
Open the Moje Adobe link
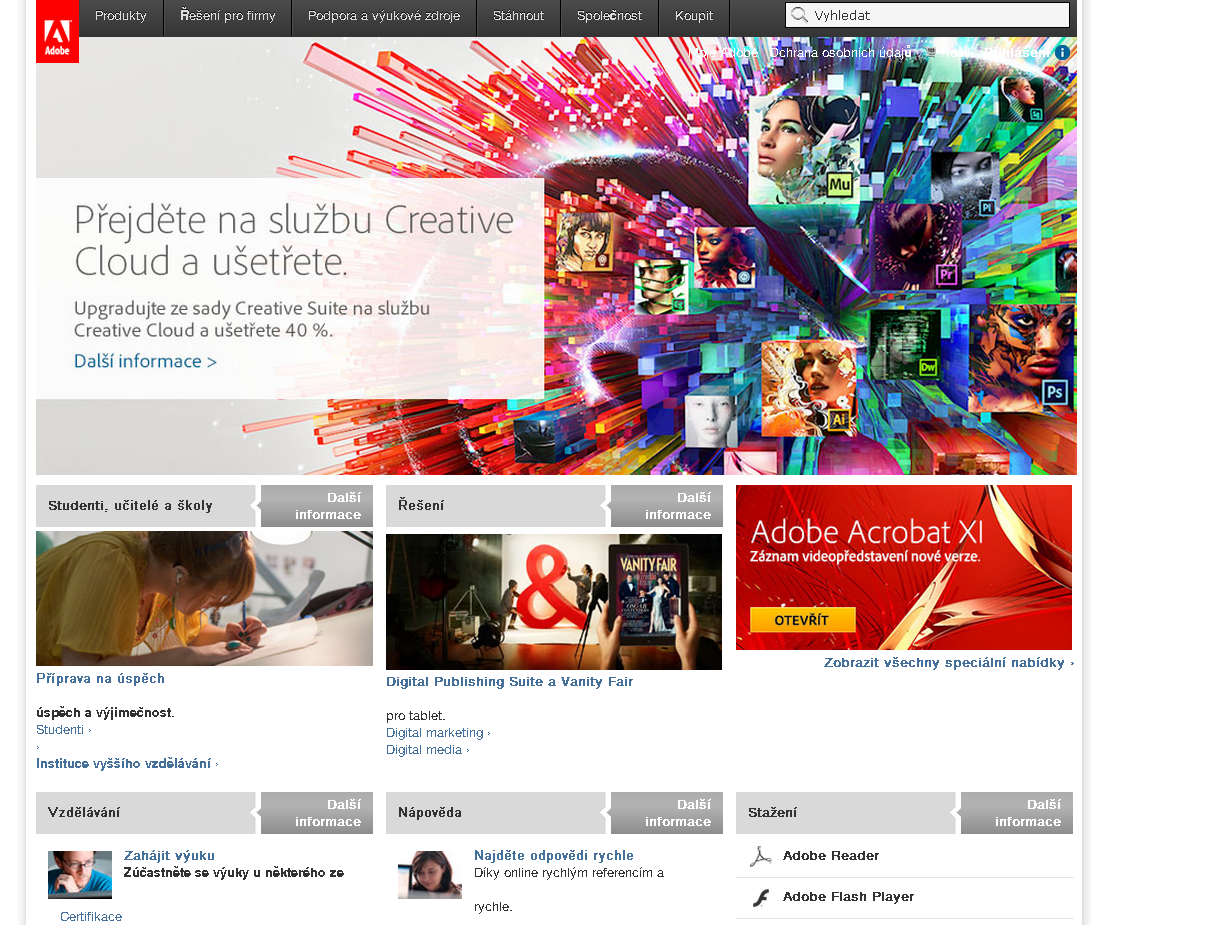tap(724, 52)
